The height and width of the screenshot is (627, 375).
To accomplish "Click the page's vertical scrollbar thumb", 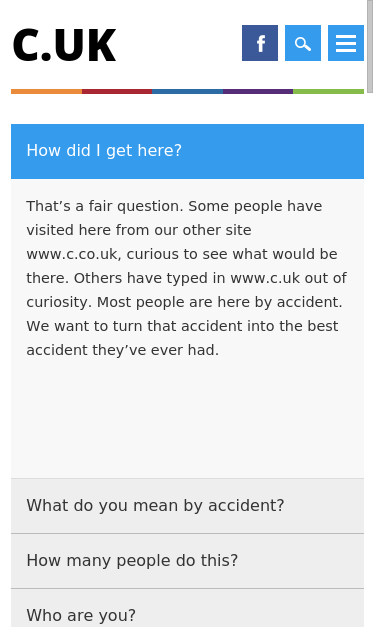I will [x=370, y=46].
